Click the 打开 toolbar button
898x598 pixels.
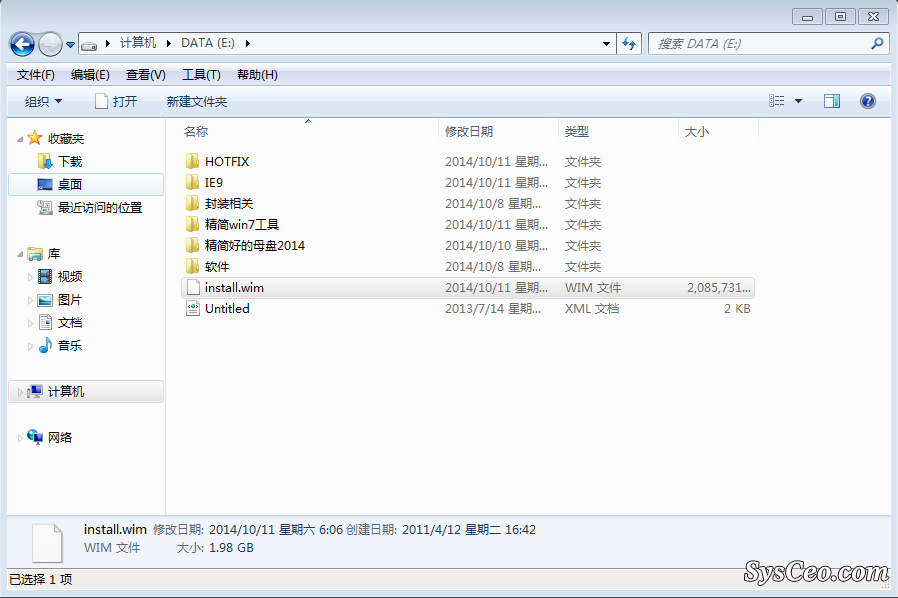tap(116, 102)
